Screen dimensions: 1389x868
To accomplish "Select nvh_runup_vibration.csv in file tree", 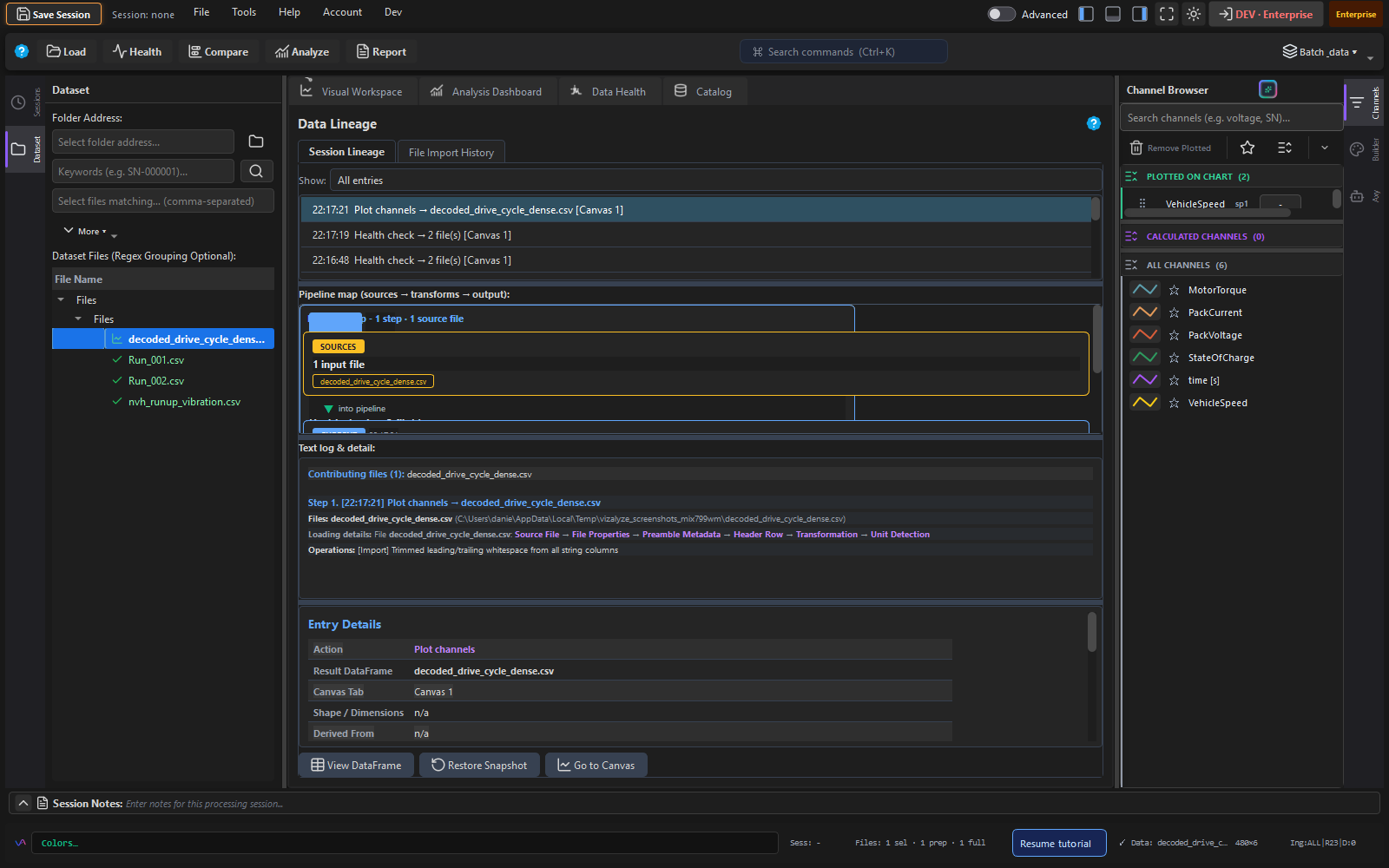I will coord(184,401).
